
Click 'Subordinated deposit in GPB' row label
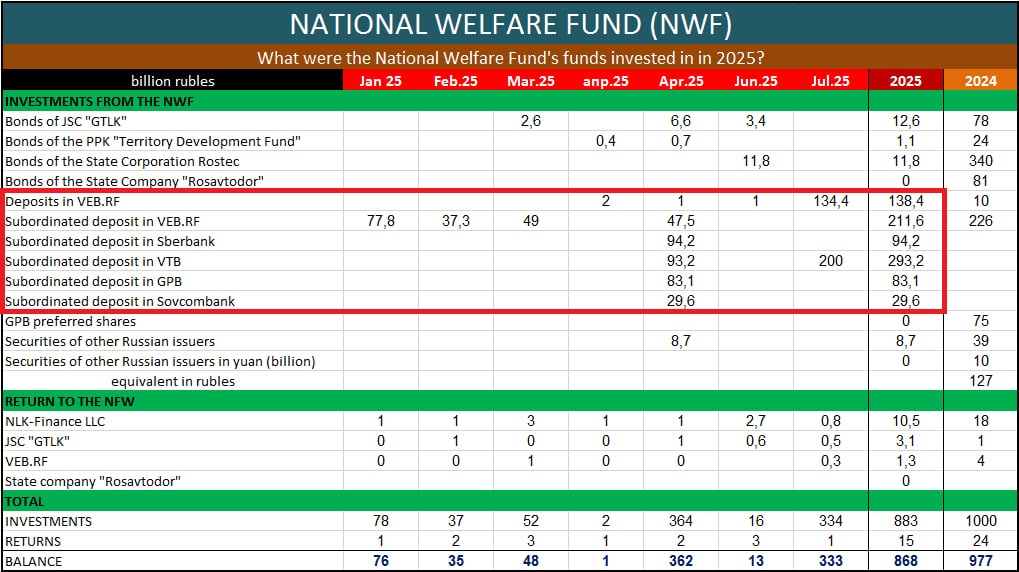pyautogui.click(x=94, y=281)
